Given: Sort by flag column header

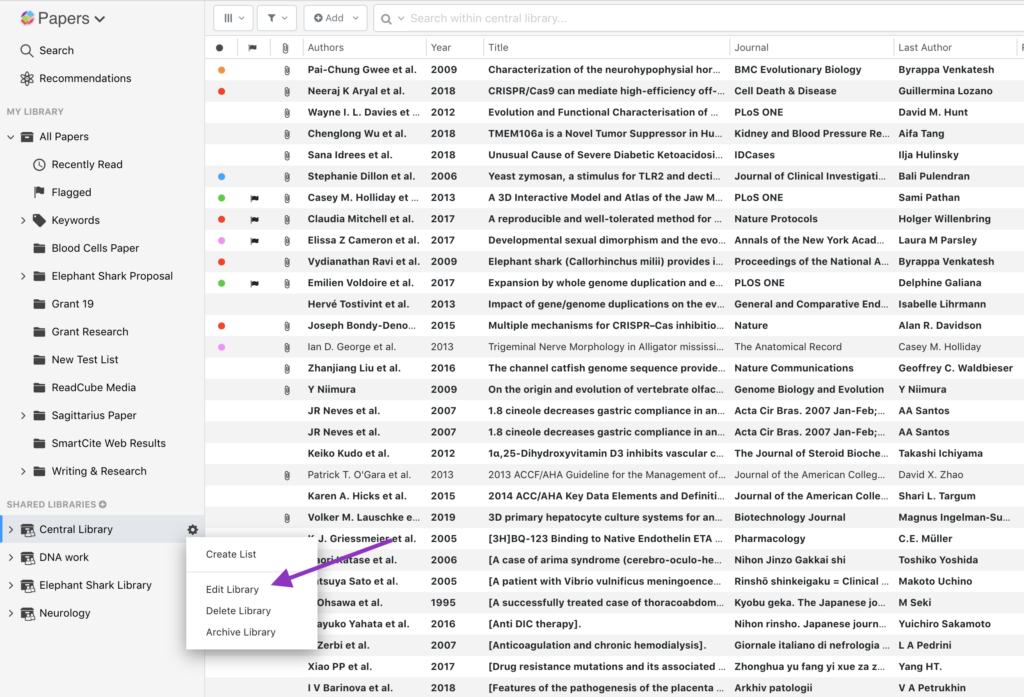Looking at the screenshot, I should (x=253, y=48).
